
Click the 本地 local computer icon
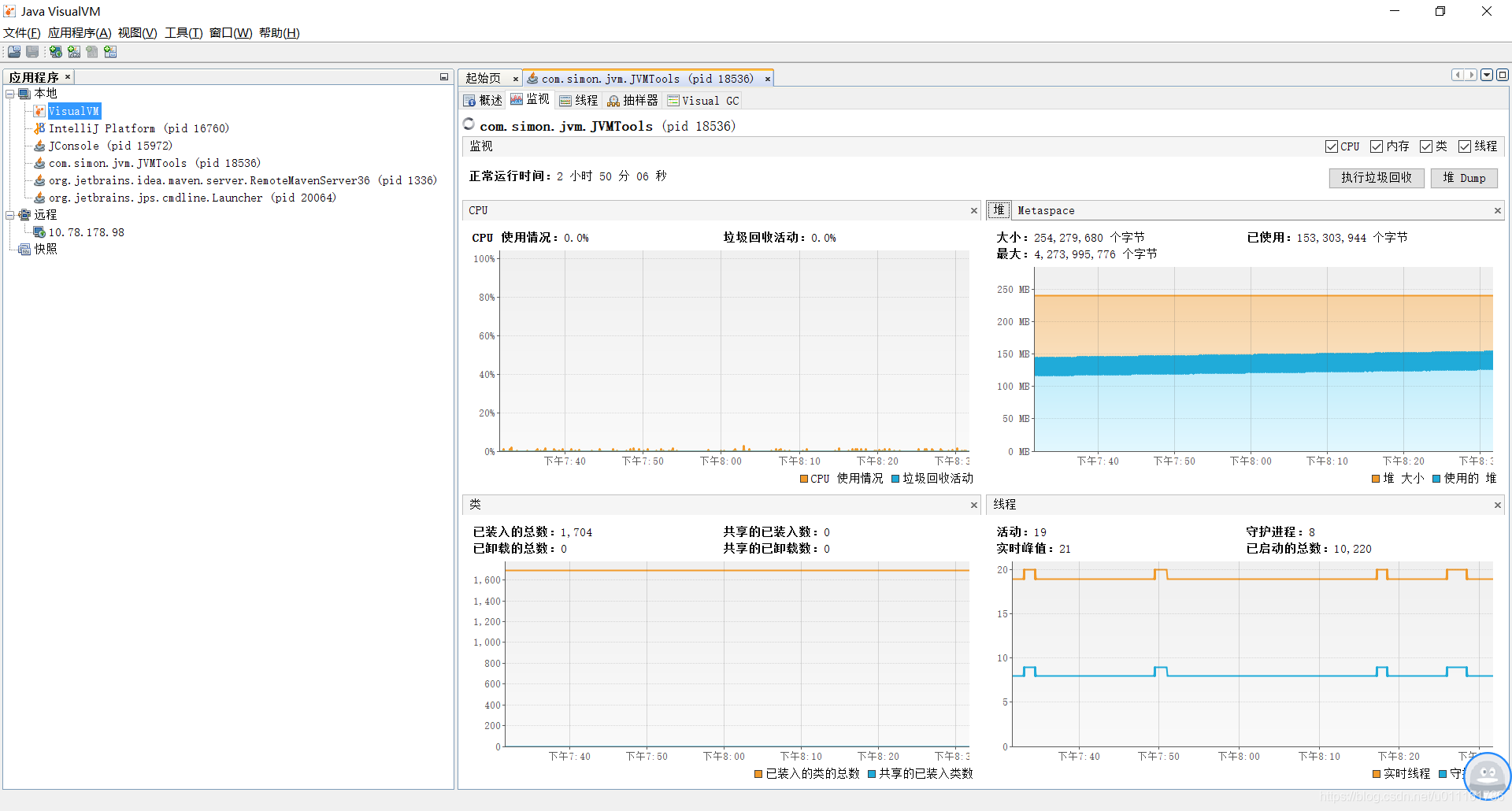pos(24,94)
